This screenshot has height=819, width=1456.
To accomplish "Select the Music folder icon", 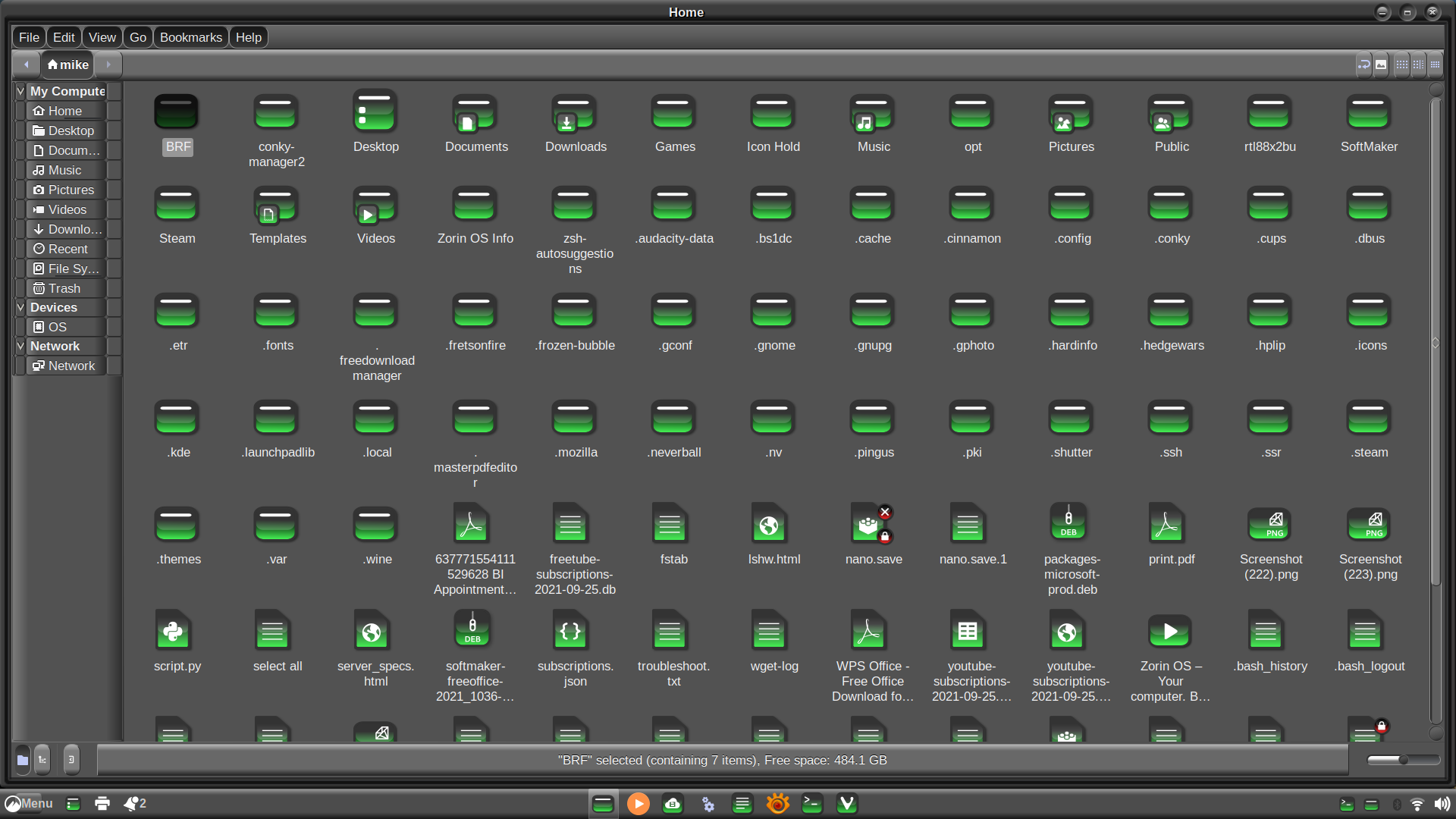I will 872,112.
